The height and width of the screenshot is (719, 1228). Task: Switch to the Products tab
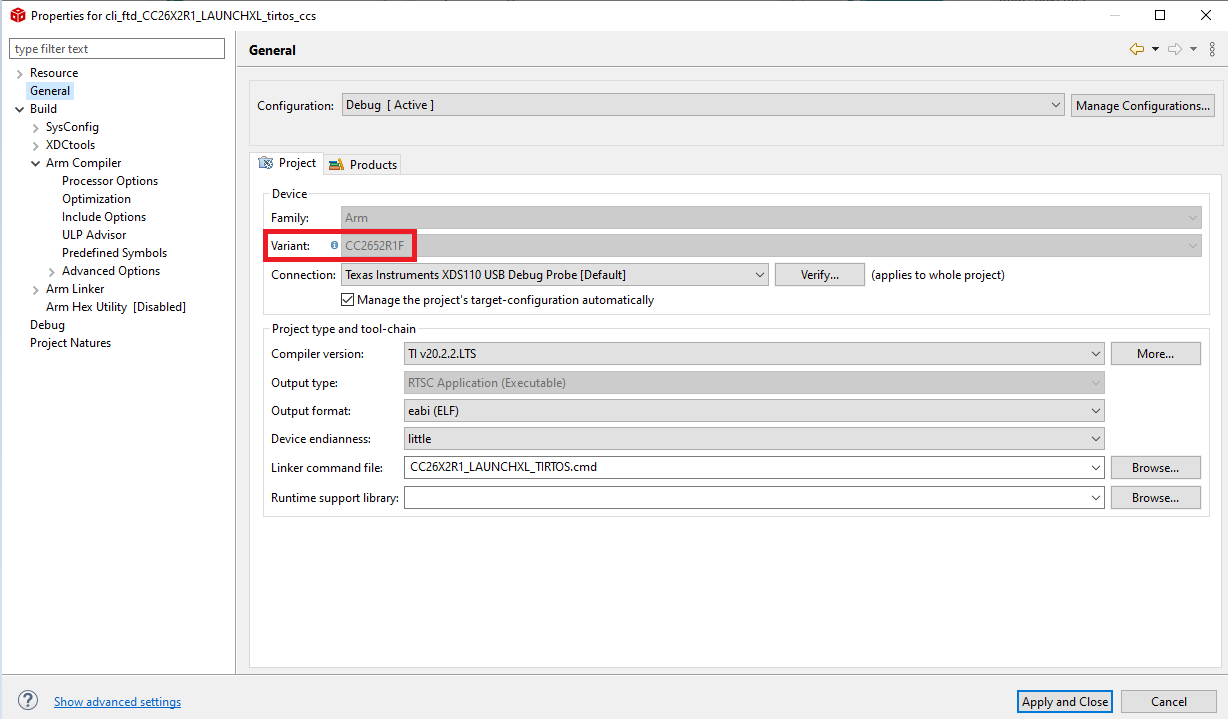(363, 165)
